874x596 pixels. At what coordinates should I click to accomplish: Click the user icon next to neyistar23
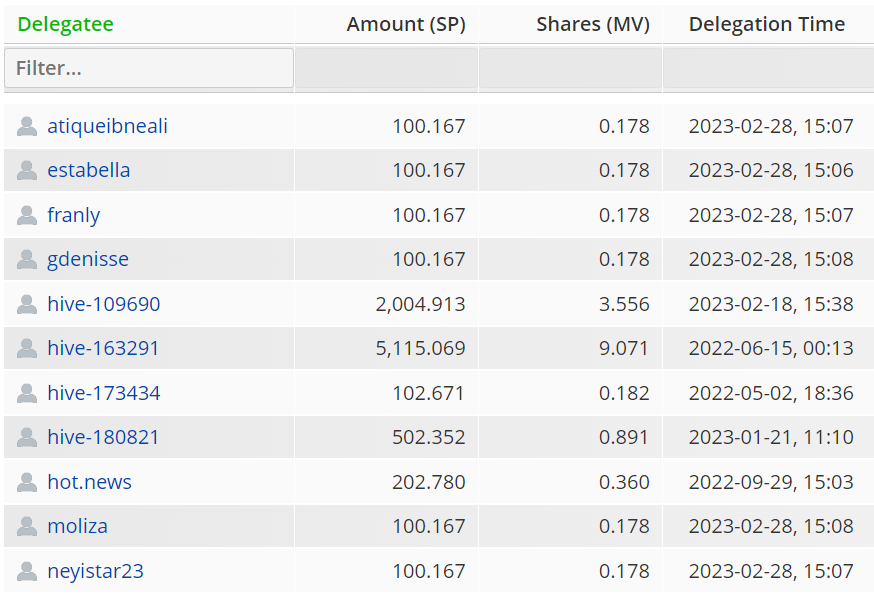click(27, 571)
